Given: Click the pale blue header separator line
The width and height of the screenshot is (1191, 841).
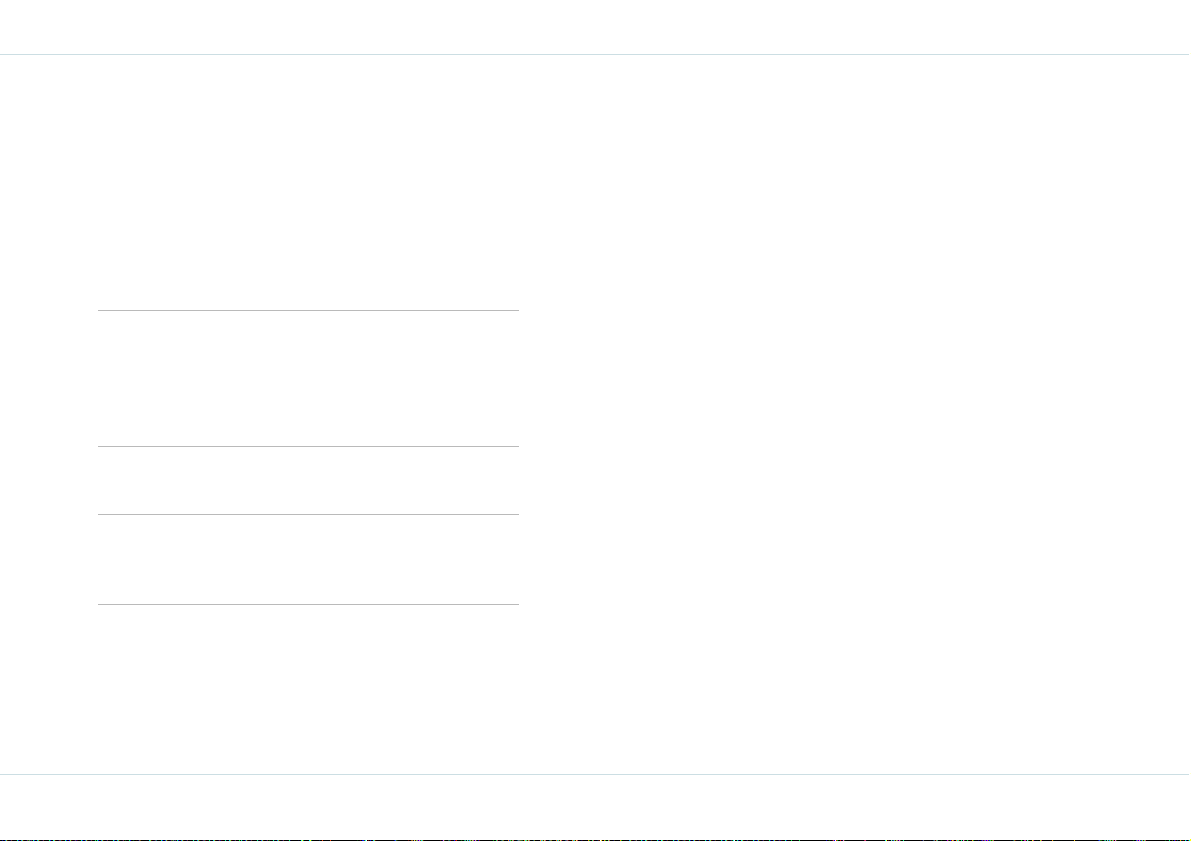Looking at the screenshot, I should point(596,55).
